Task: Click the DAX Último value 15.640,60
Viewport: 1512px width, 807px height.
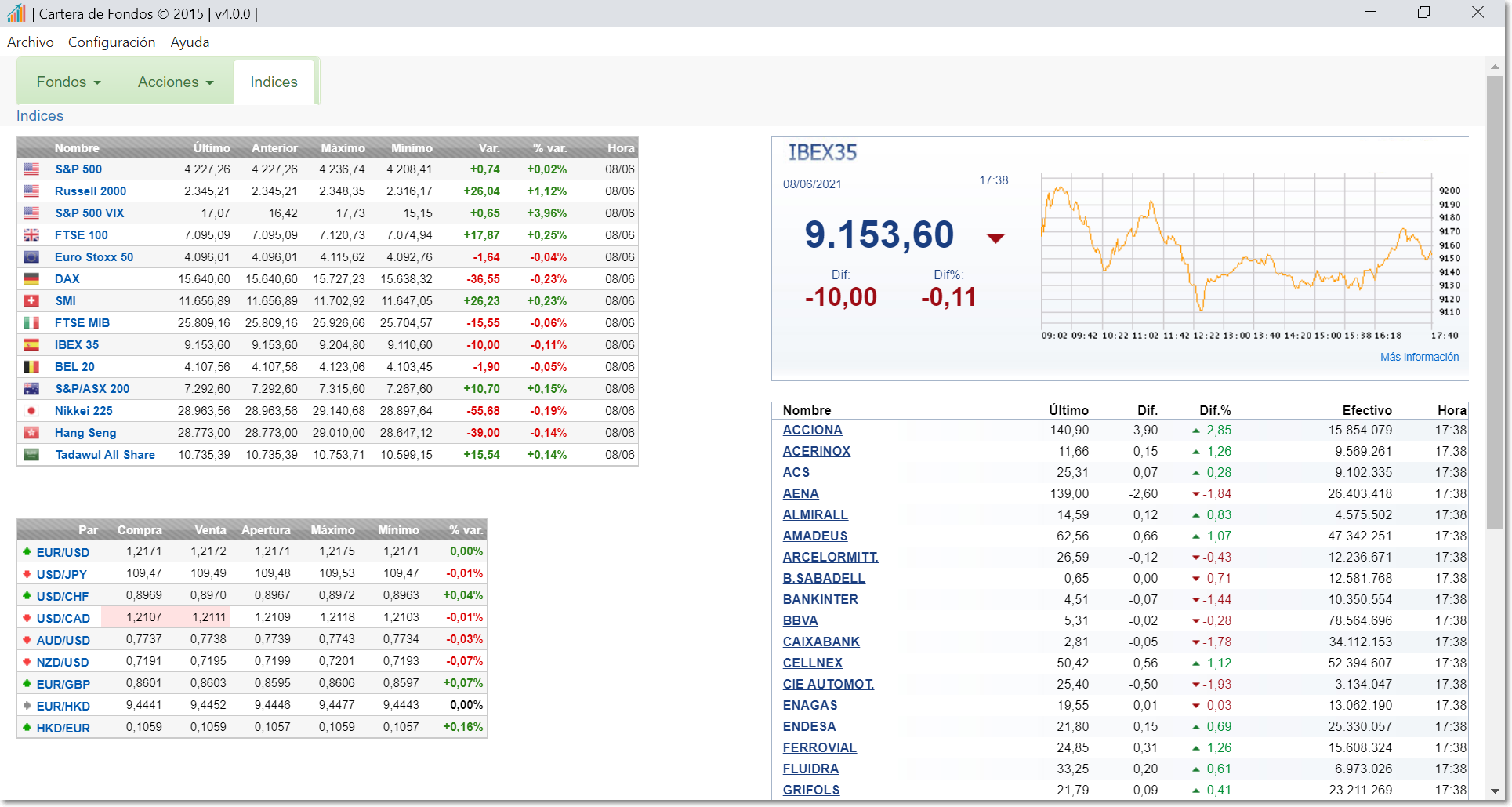Action: tap(204, 279)
